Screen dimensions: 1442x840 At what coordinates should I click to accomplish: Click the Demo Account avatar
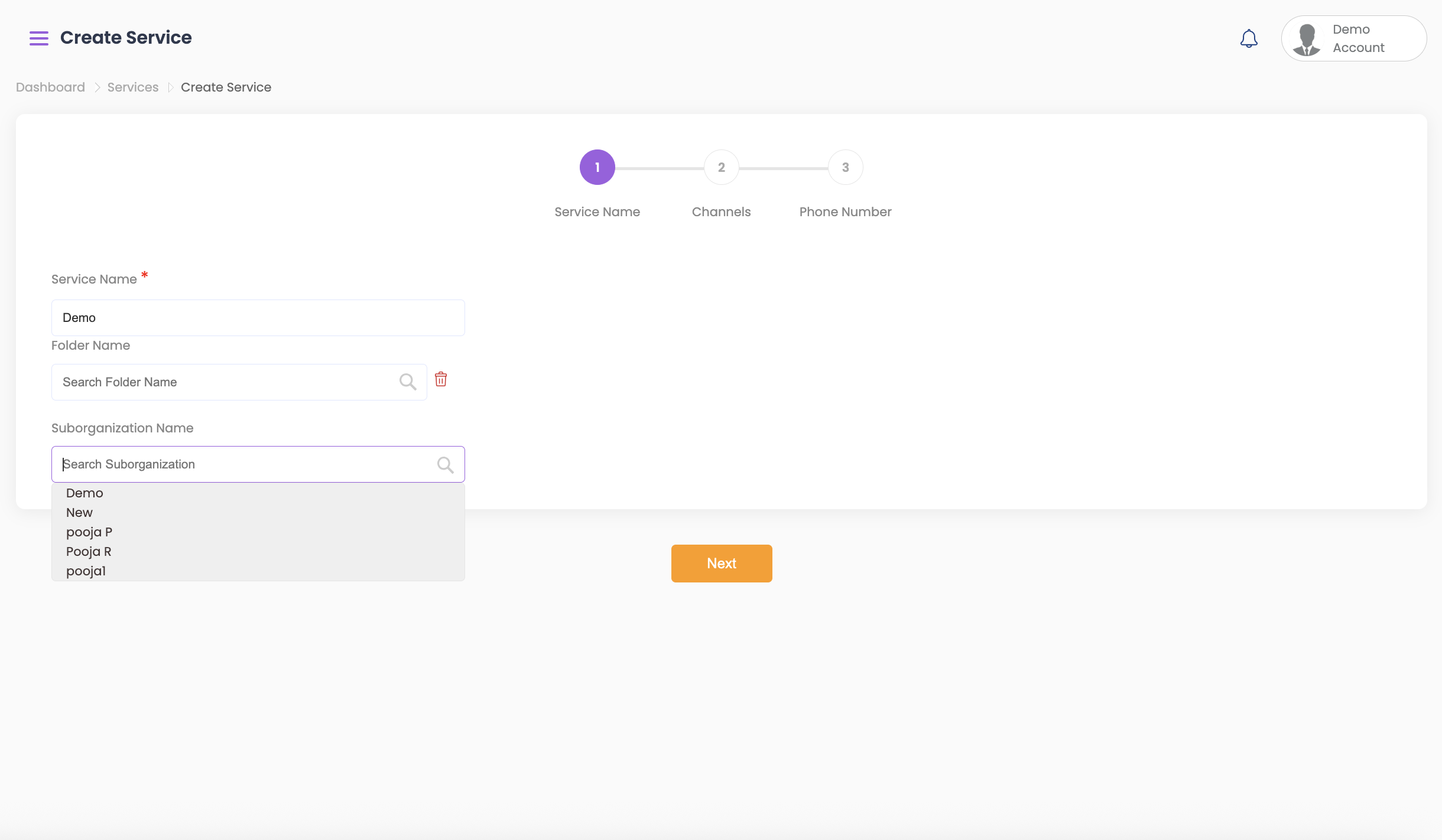coord(1307,39)
